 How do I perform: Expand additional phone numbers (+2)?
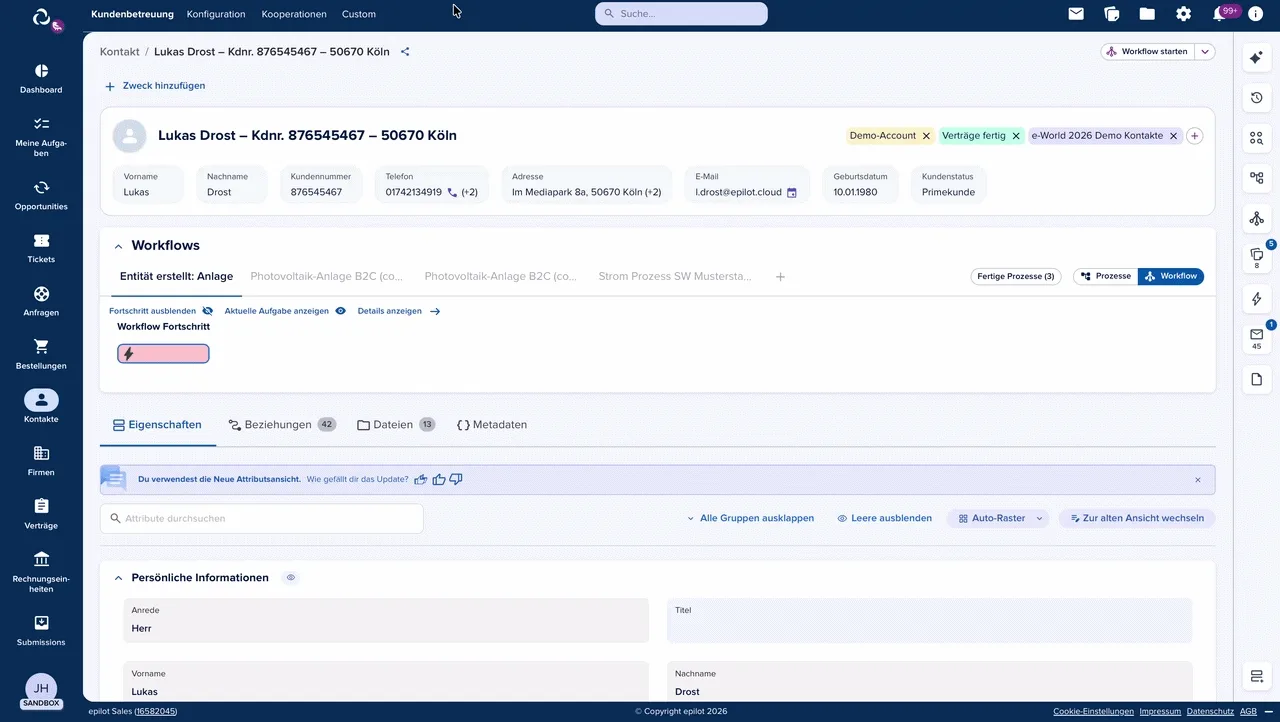click(469, 192)
